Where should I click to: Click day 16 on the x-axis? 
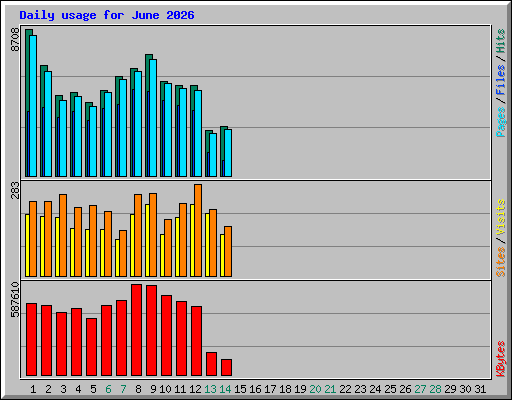tap(255, 389)
